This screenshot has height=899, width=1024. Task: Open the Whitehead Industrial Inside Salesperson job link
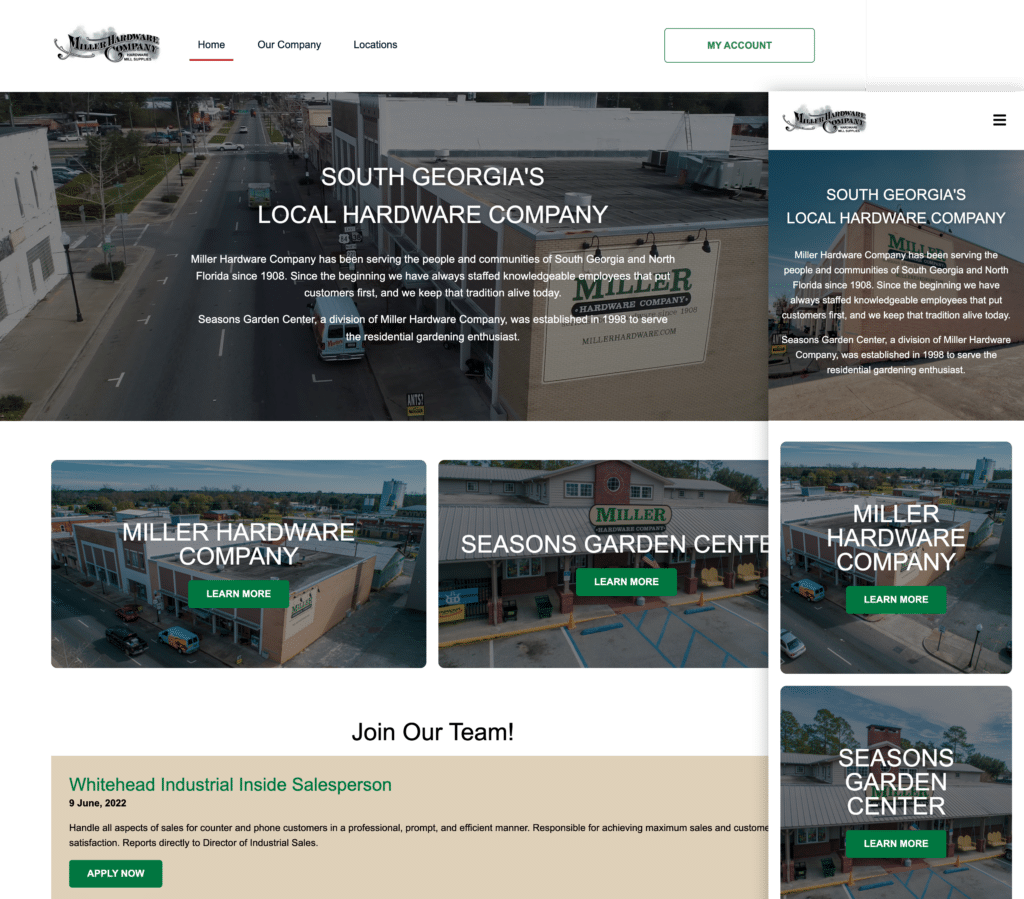coord(231,785)
